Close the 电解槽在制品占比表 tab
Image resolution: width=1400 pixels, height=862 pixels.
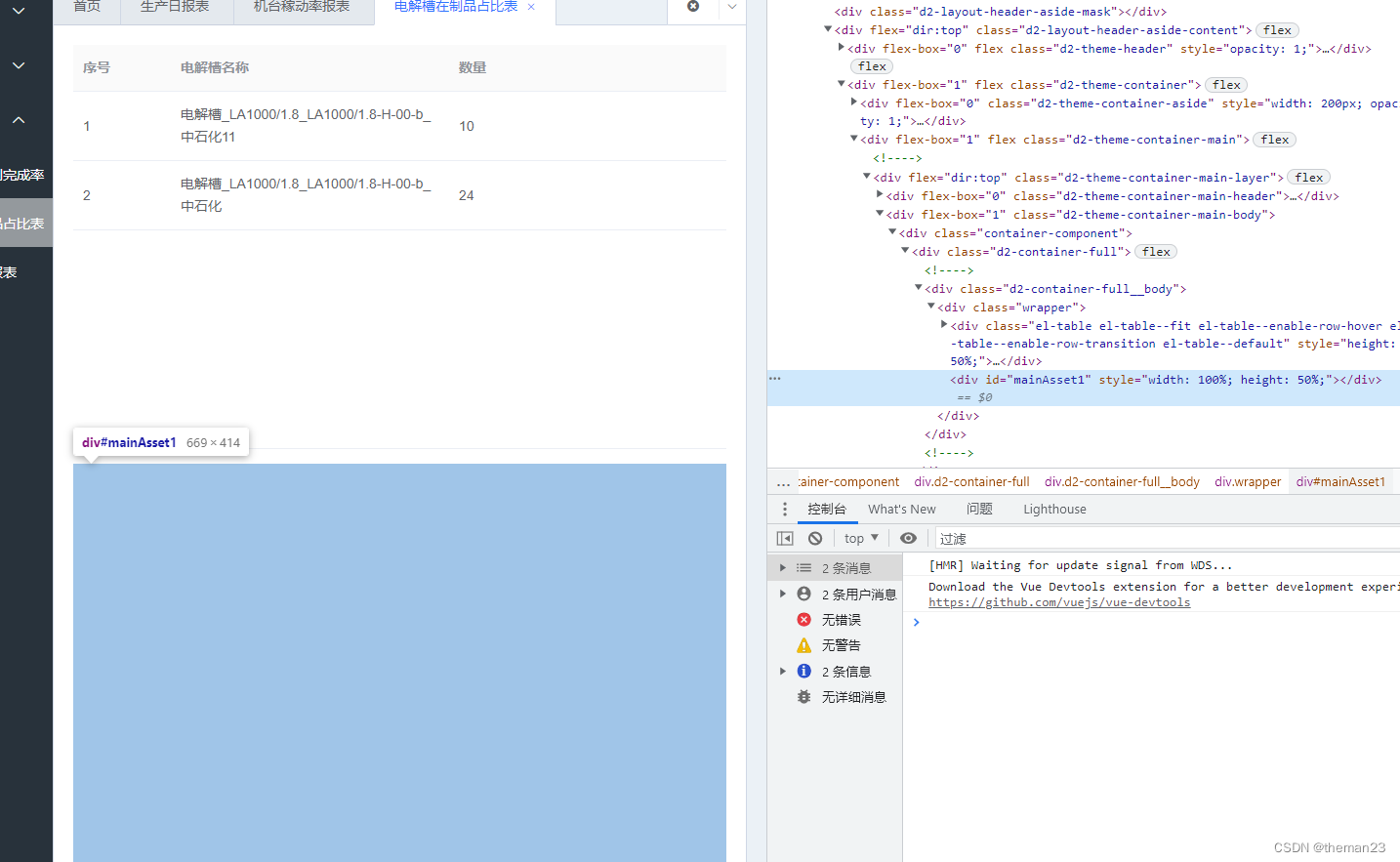click(531, 7)
